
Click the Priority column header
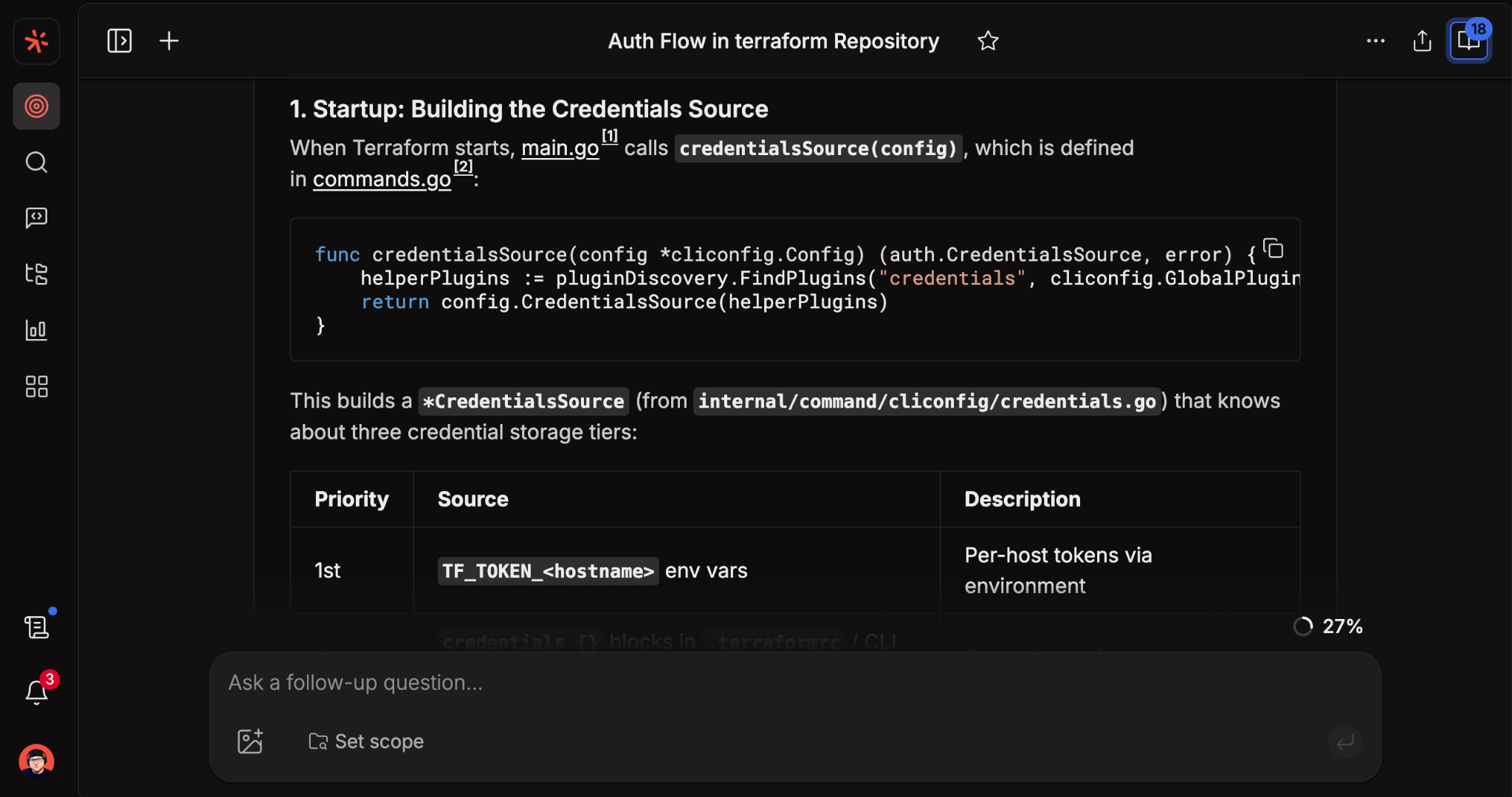pos(351,499)
